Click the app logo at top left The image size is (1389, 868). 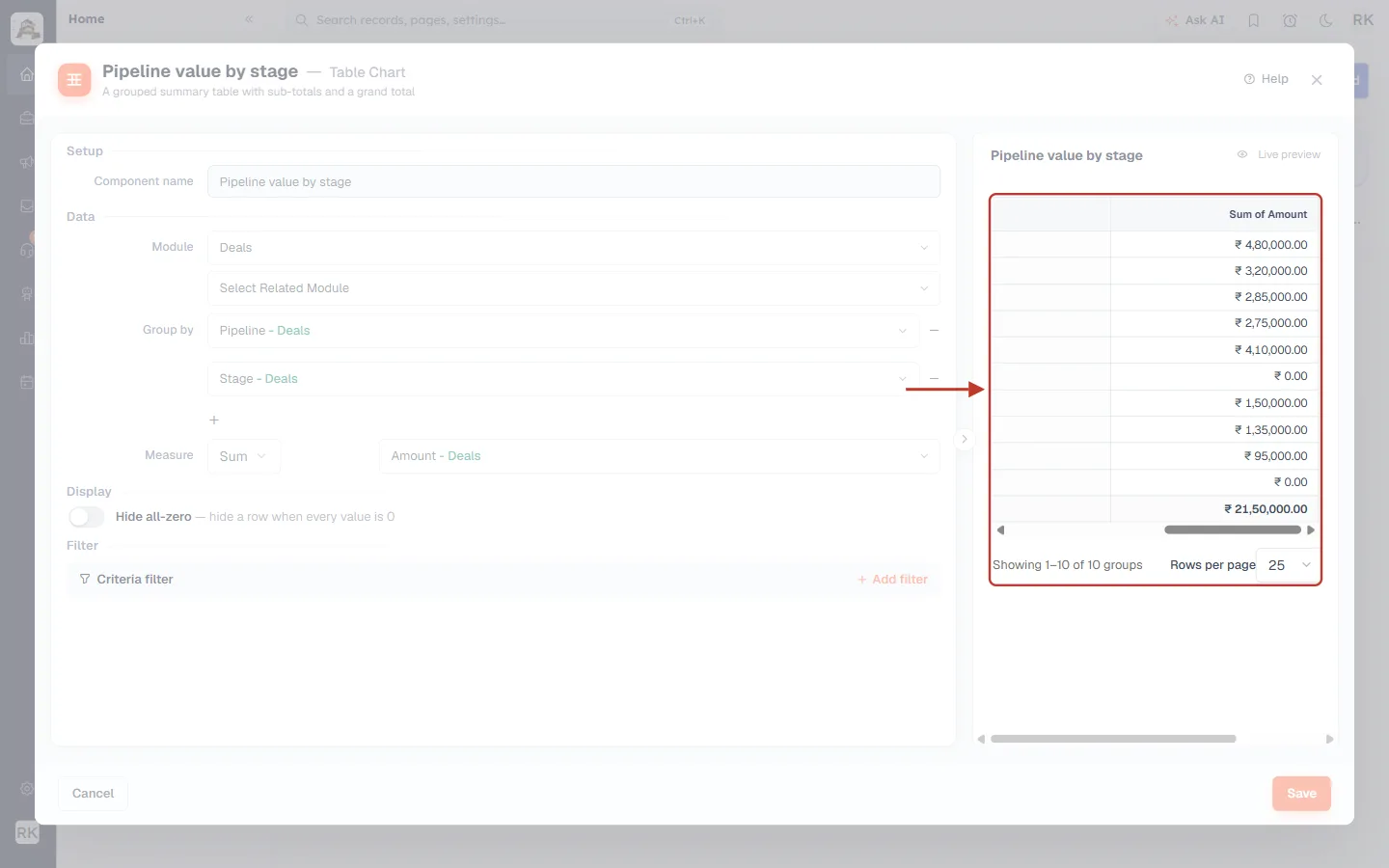coord(27,28)
